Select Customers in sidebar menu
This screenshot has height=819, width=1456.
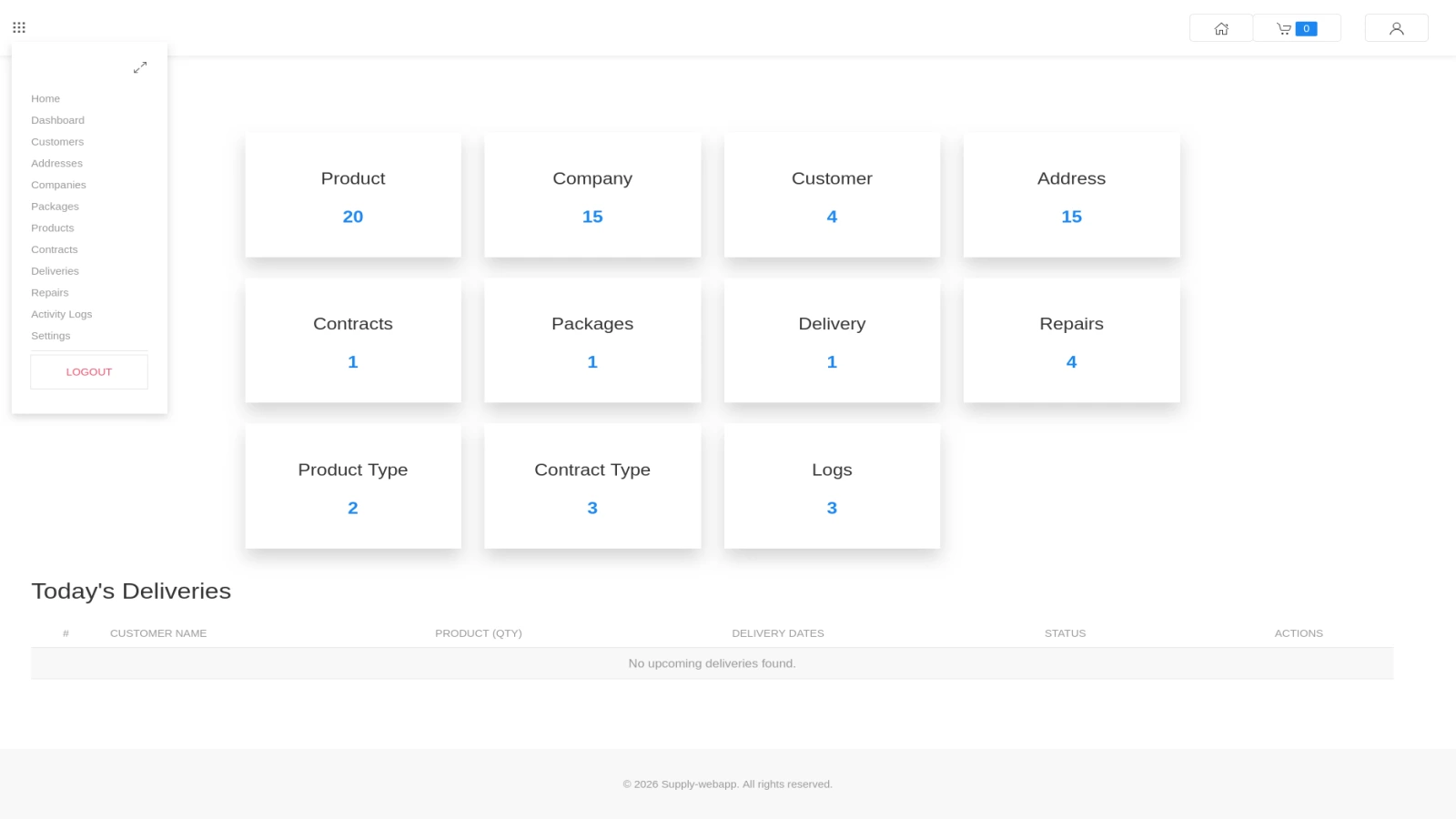pyautogui.click(x=57, y=142)
